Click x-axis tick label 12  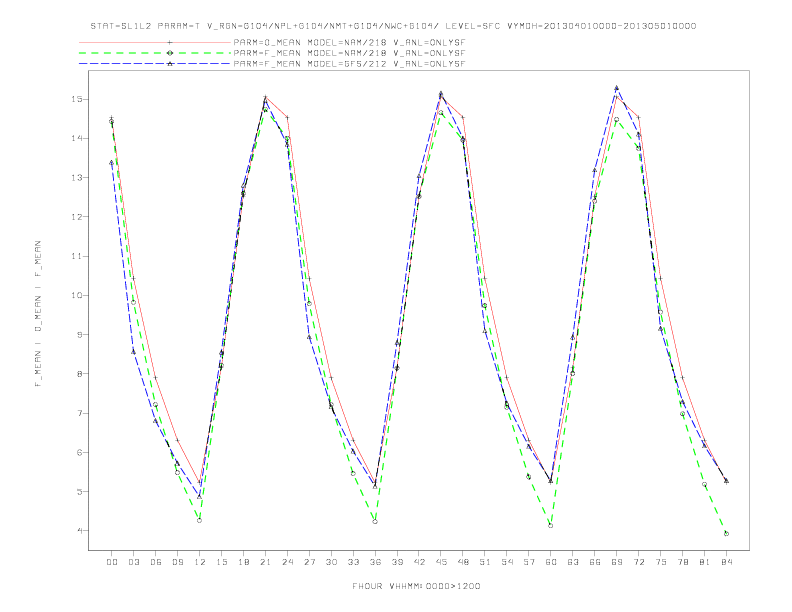tap(200, 562)
